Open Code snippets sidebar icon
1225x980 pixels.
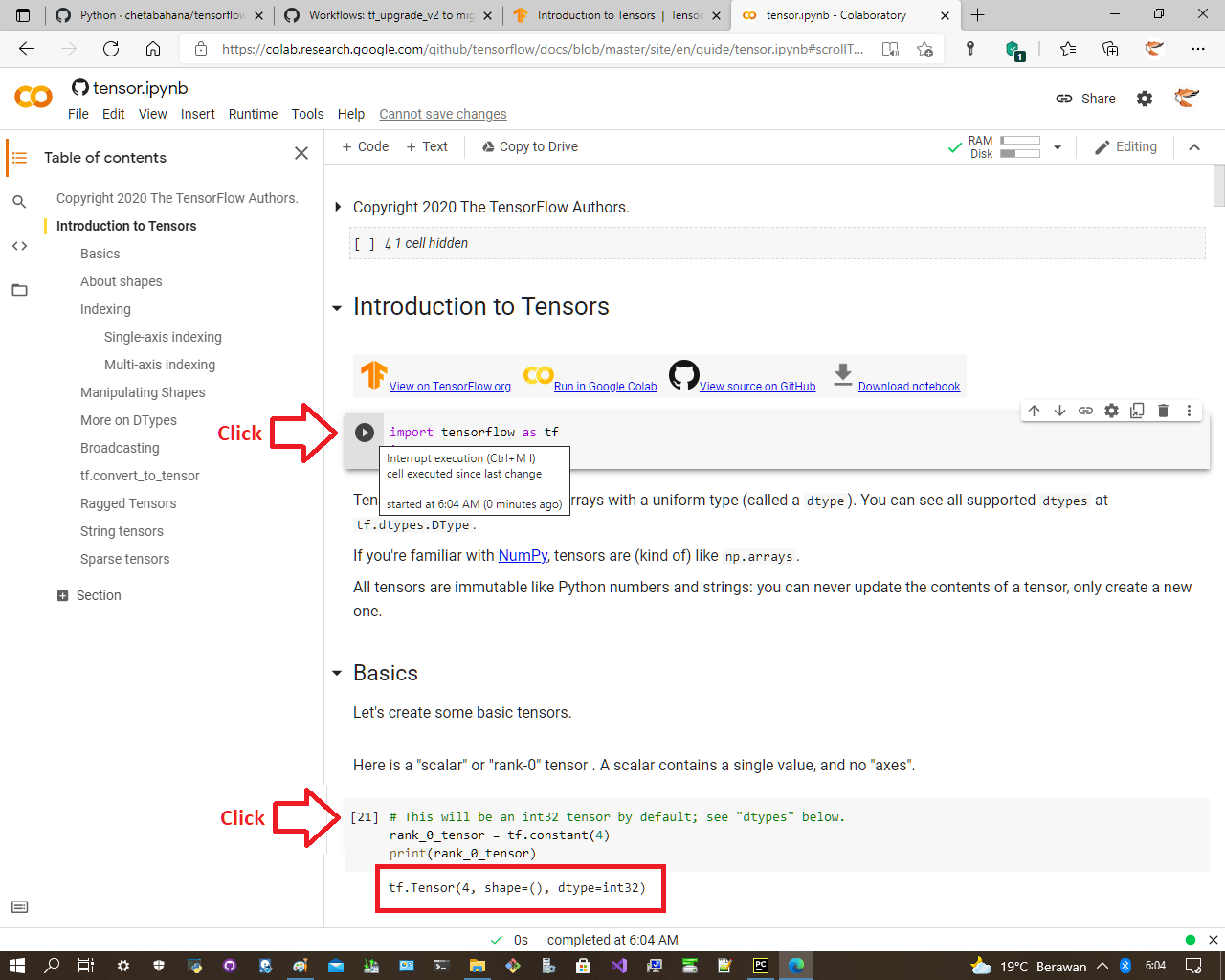pyautogui.click(x=19, y=246)
